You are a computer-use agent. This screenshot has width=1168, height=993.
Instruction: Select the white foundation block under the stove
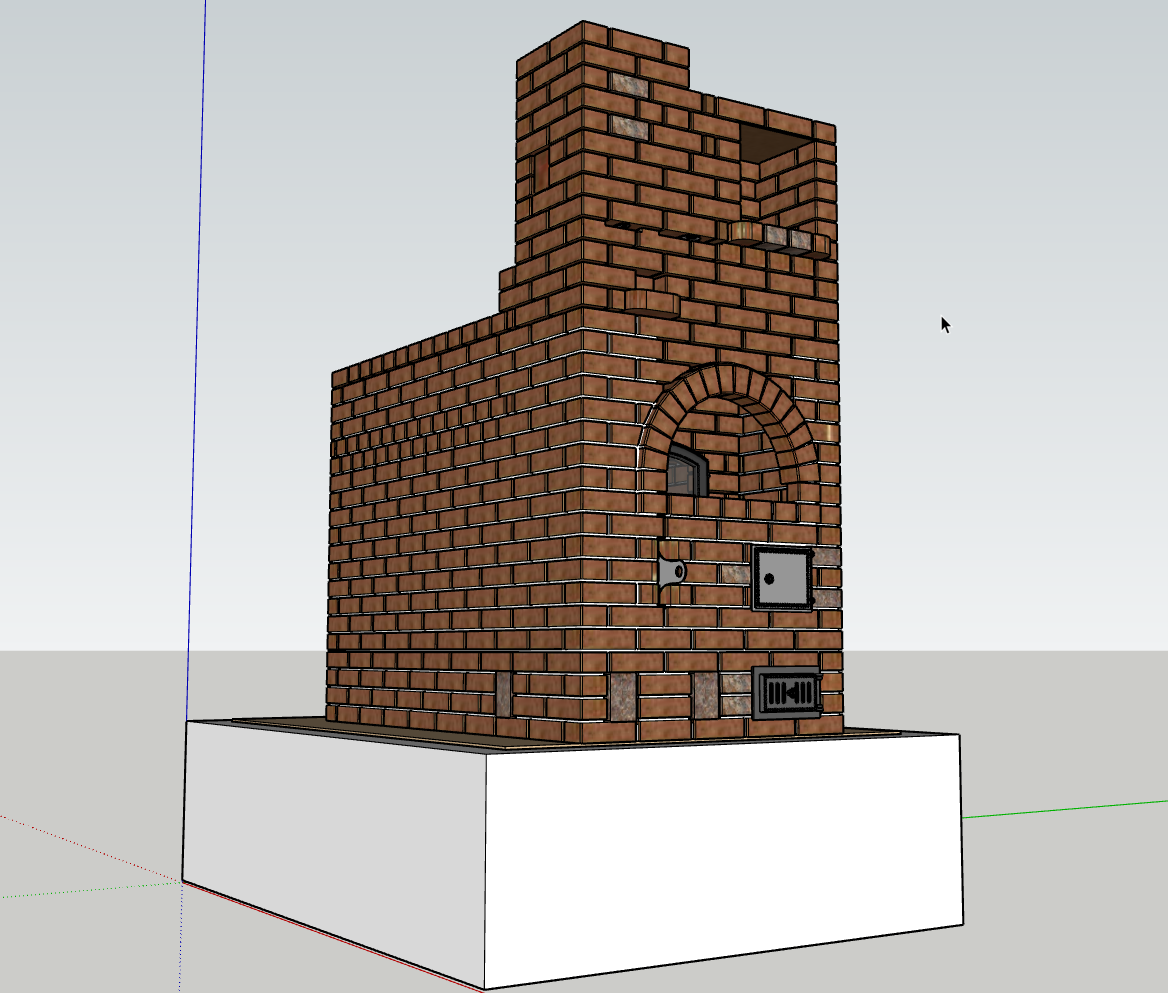tap(572, 853)
